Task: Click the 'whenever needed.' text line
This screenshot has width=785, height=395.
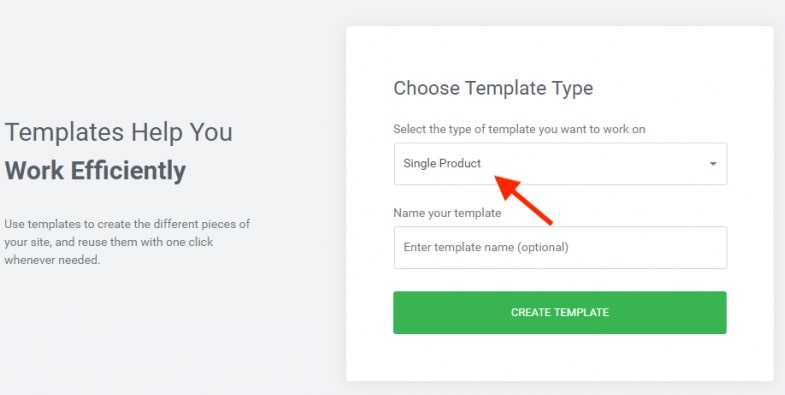Action: [52, 260]
